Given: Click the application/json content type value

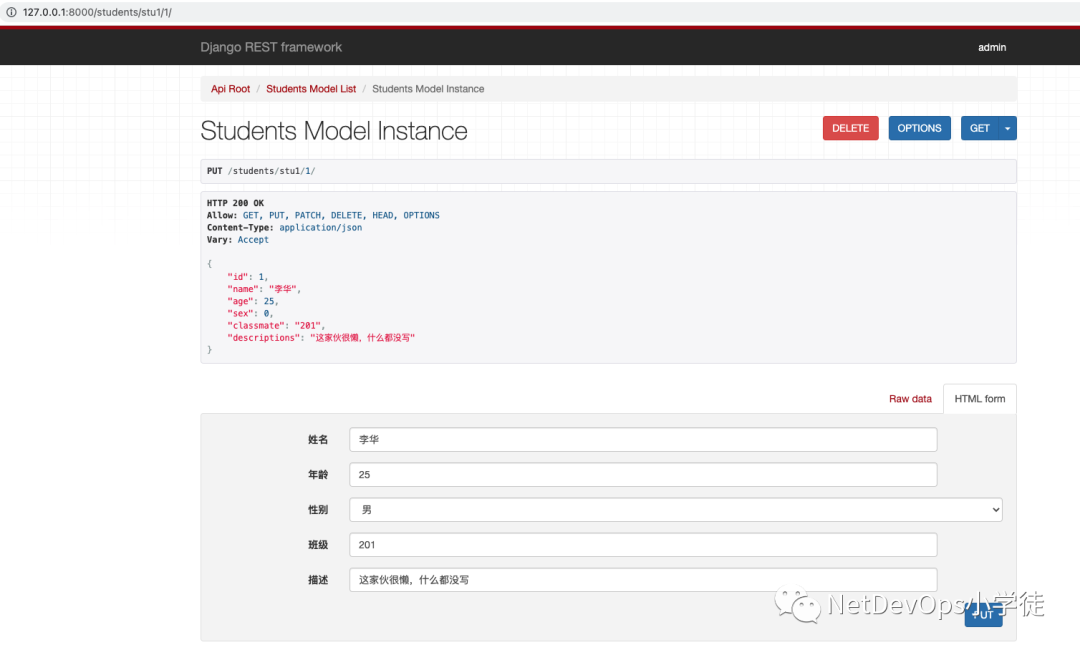Looking at the screenshot, I should [320, 227].
